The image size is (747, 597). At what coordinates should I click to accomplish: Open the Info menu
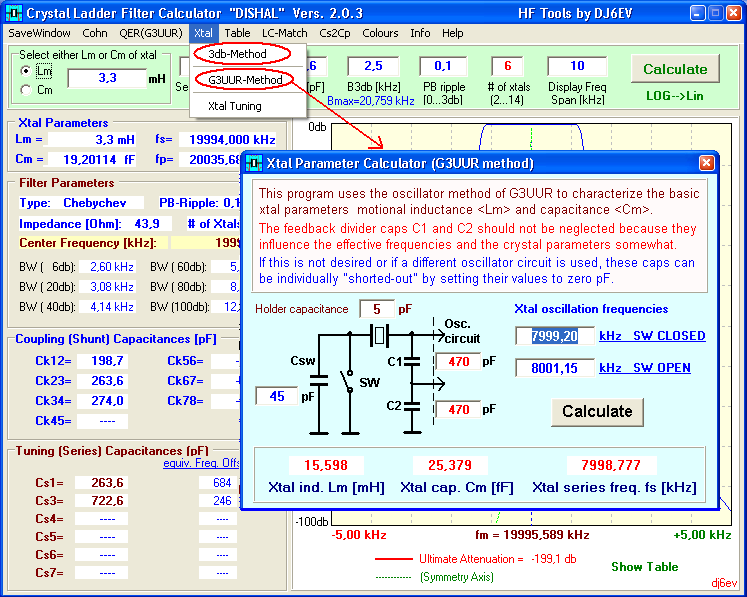[420, 33]
